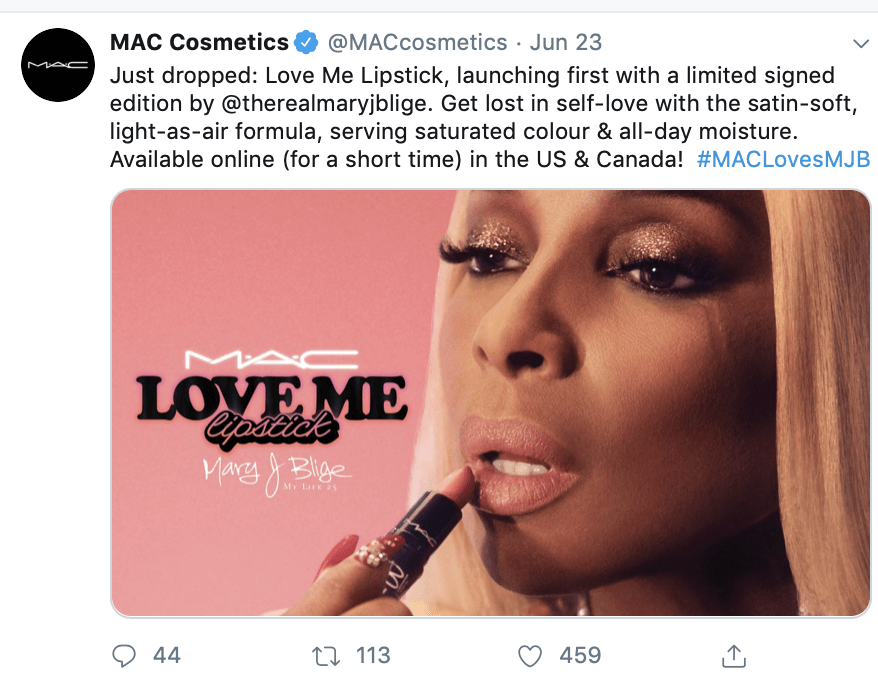Click the tweet body text to open
878x680 pixels.
(483, 118)
